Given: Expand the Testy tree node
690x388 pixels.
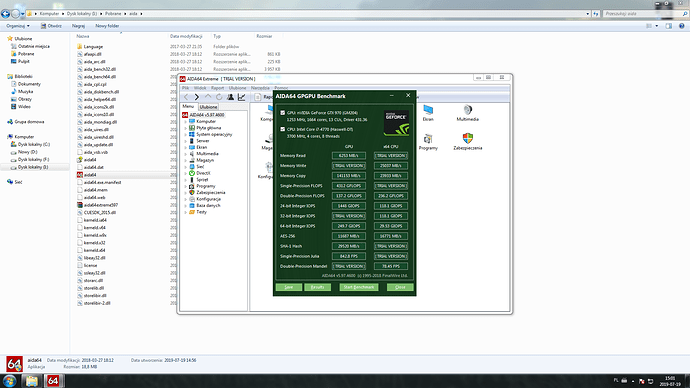Looking at the screenshot, I should click(186, 212).
